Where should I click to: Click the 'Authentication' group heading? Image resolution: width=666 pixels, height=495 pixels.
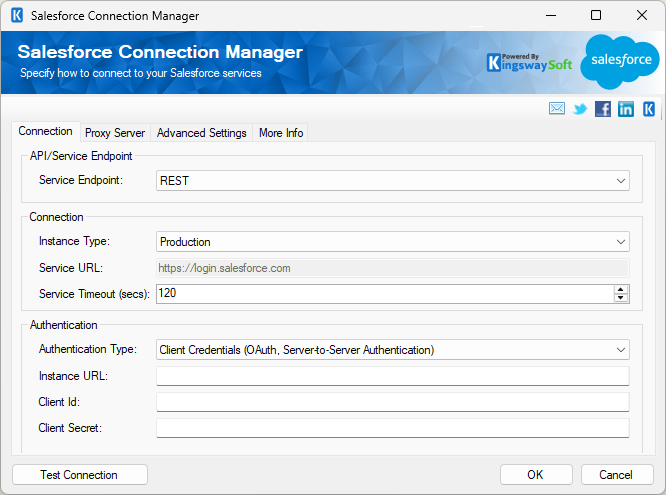click(63, 325)
